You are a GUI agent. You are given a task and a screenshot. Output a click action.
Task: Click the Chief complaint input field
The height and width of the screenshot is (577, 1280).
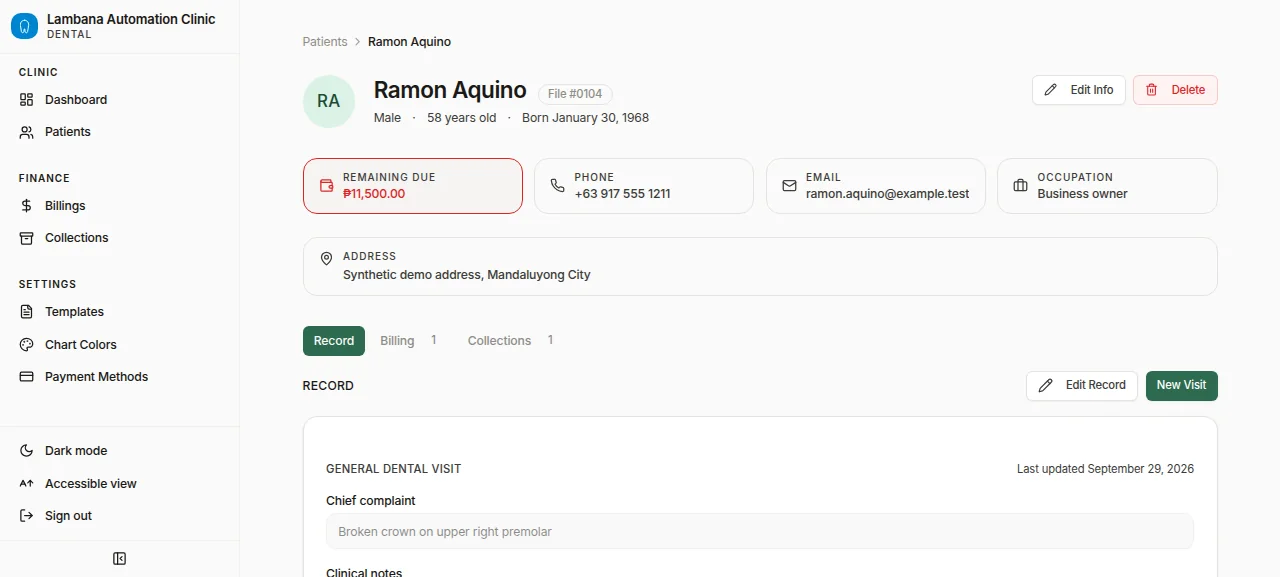pyautogui.click(x=760, y=531)
